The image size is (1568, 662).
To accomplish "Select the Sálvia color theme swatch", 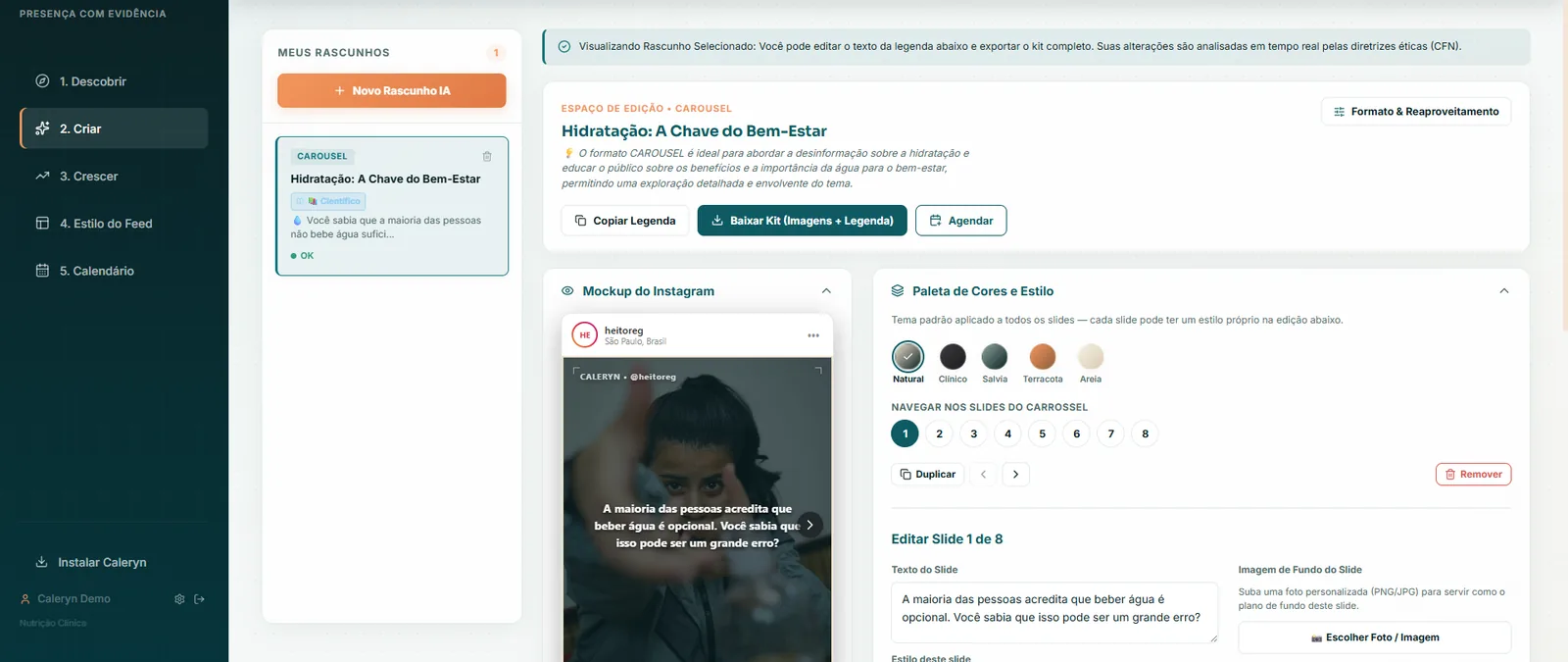I will click(995, 356).
